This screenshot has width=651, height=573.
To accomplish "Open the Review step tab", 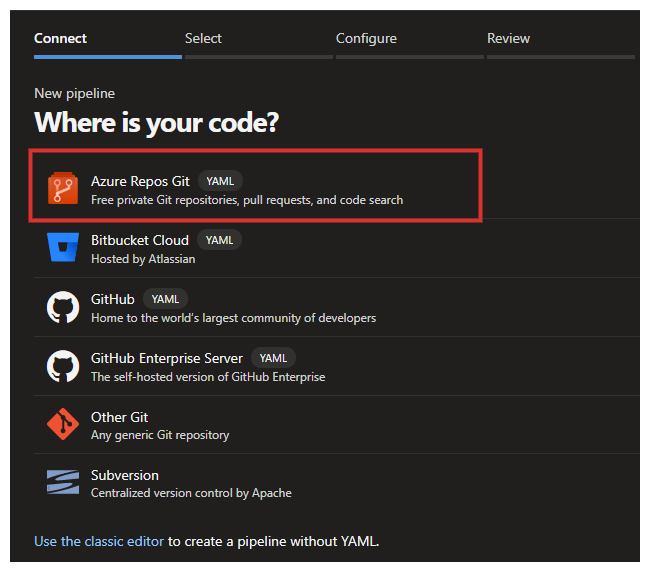I will (560, 43).
